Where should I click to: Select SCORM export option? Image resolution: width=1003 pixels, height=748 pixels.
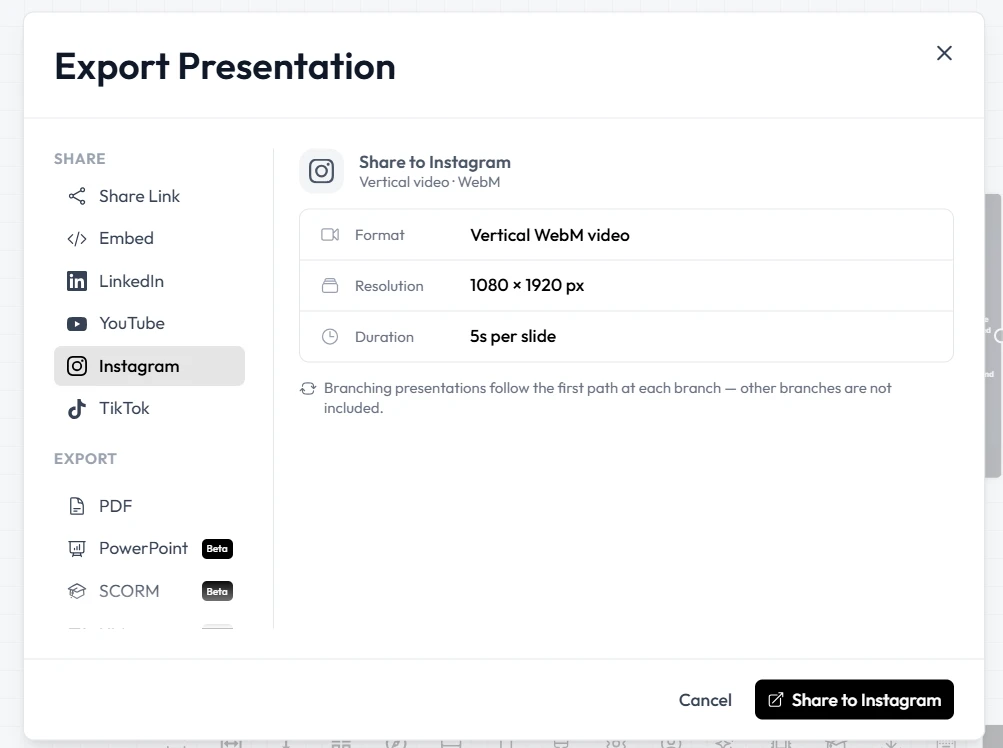point(149,591)
